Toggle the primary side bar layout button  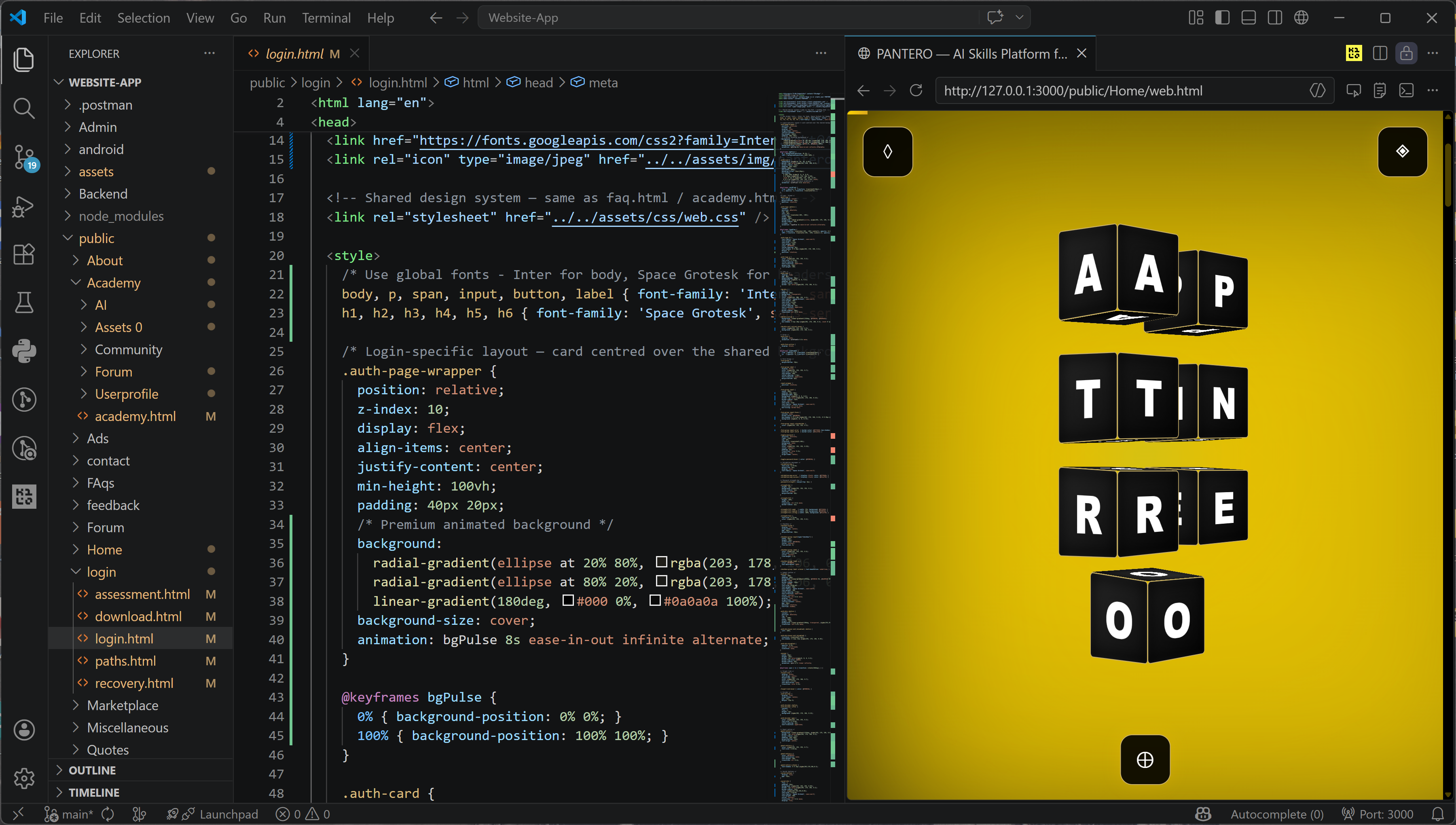pos(1222,18)
